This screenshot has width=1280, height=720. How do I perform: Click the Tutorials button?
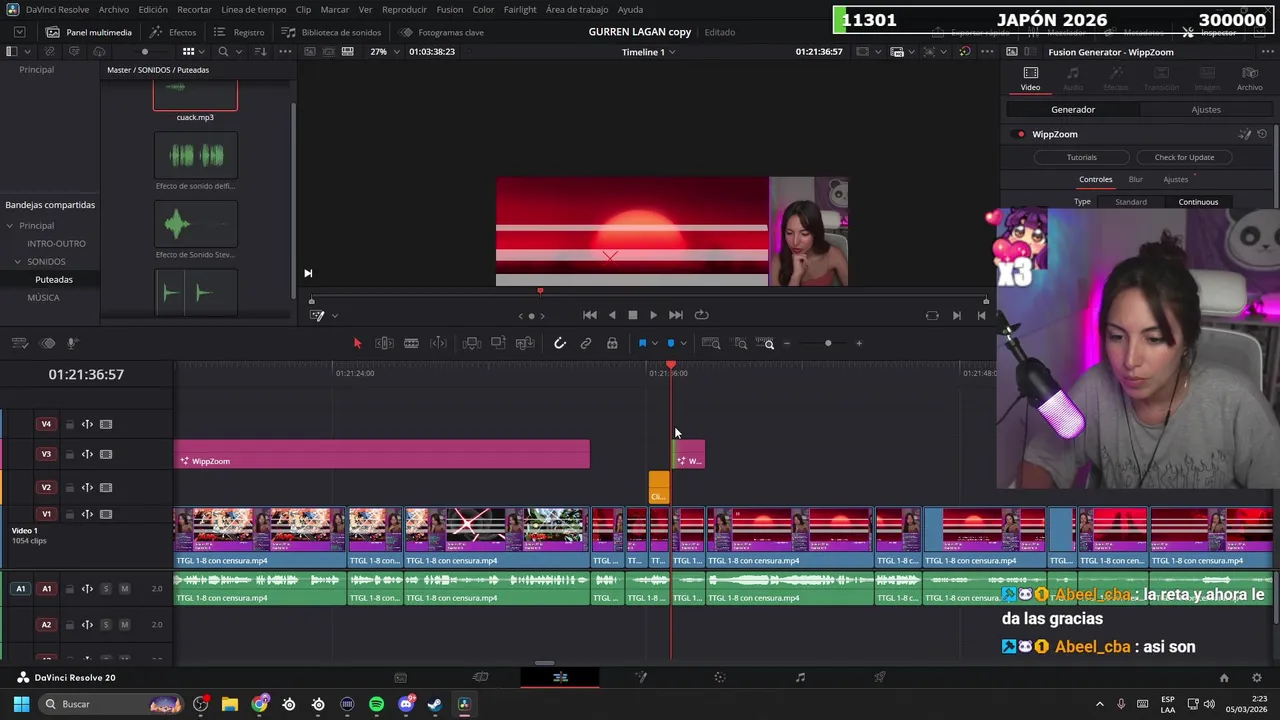point(1081,157)
